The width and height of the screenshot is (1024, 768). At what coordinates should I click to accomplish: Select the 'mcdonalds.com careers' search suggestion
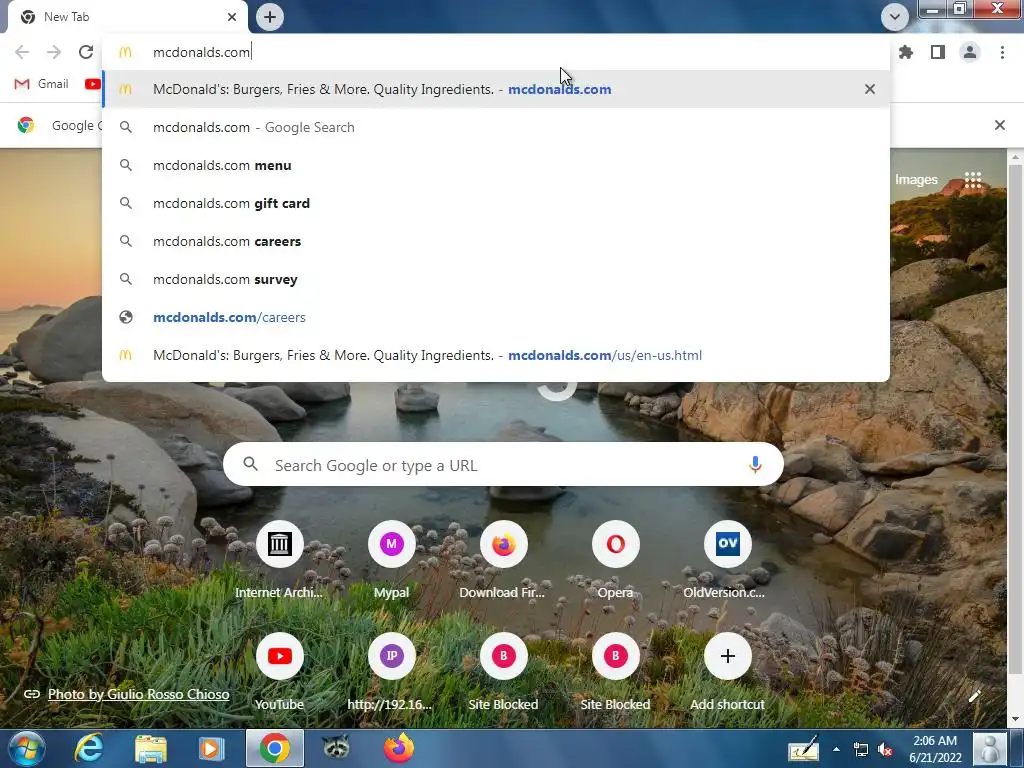[x=496, y=241]
